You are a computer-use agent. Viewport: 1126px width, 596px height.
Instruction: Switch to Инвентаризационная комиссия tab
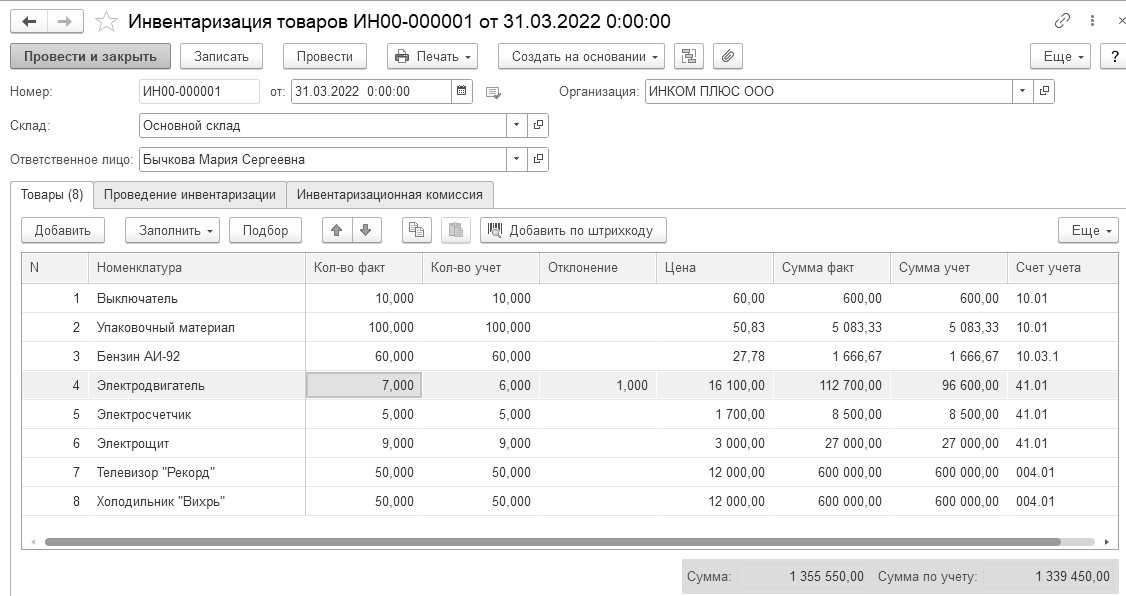pyautogui.click(x=390, y=195)
